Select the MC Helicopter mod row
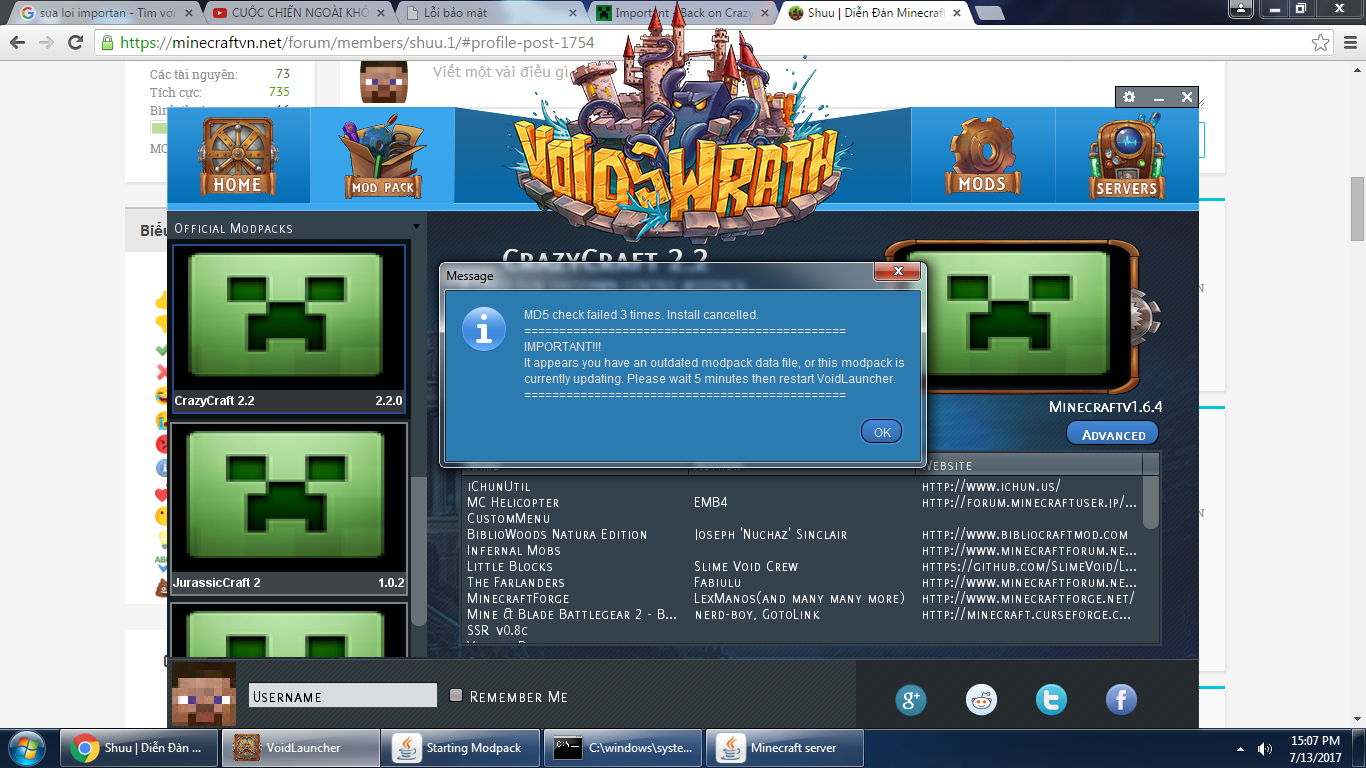 (804, 502)
